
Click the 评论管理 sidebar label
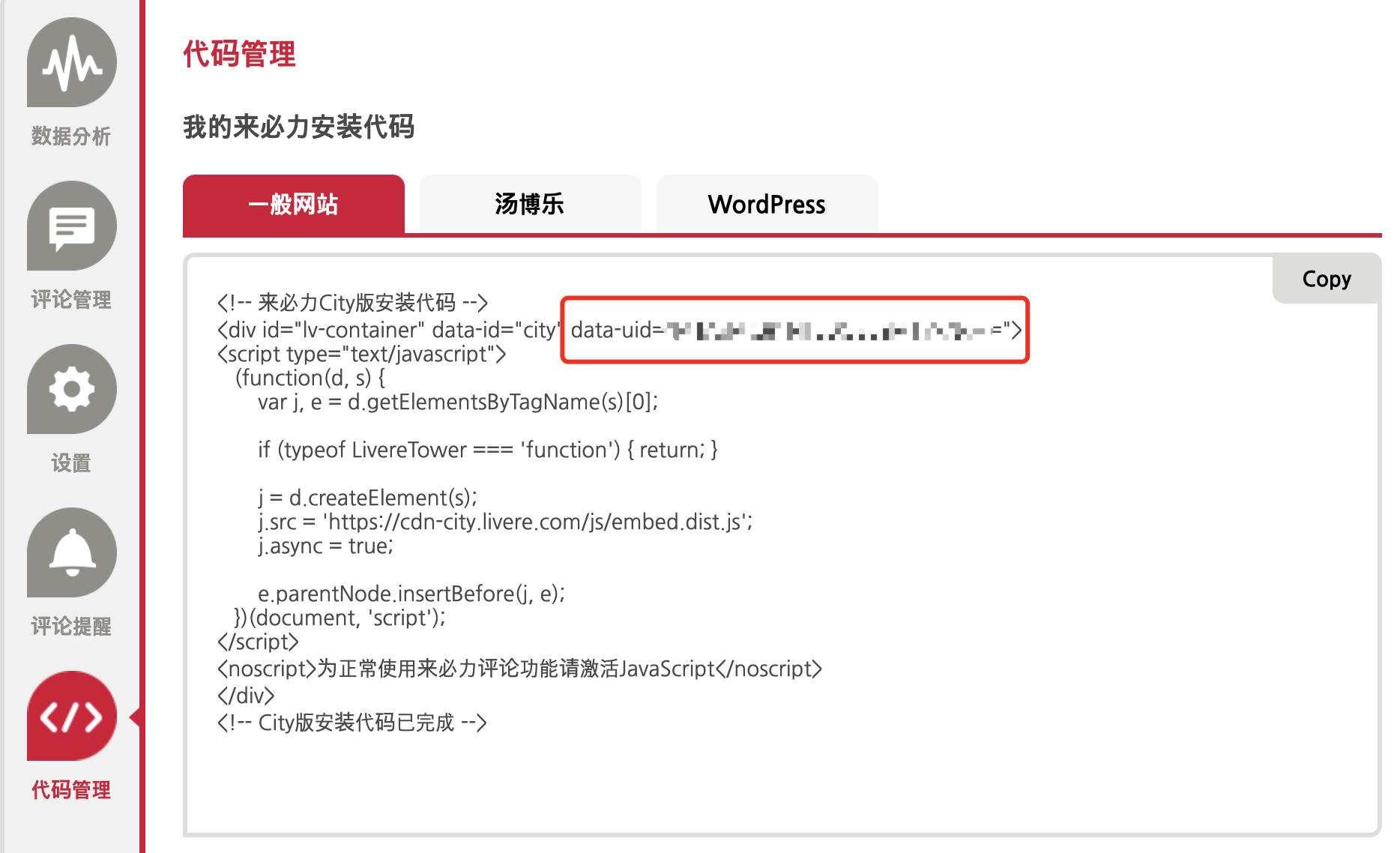click(x=71, y=299)
